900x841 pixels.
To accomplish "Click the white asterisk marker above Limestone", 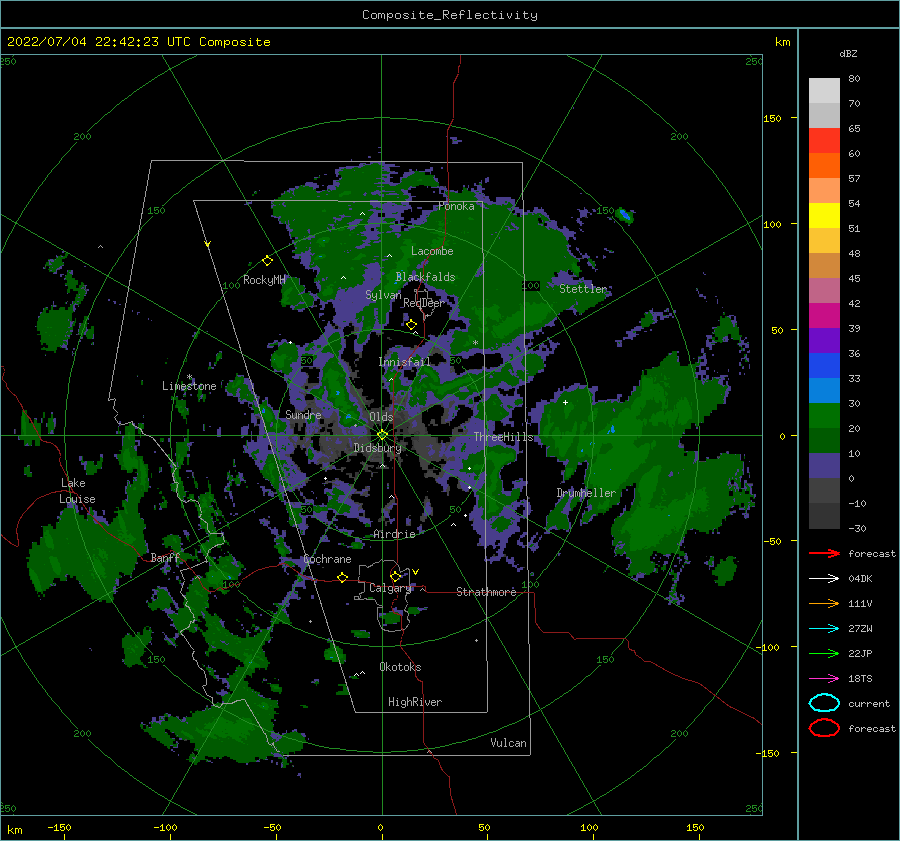I will click(189, 377).
